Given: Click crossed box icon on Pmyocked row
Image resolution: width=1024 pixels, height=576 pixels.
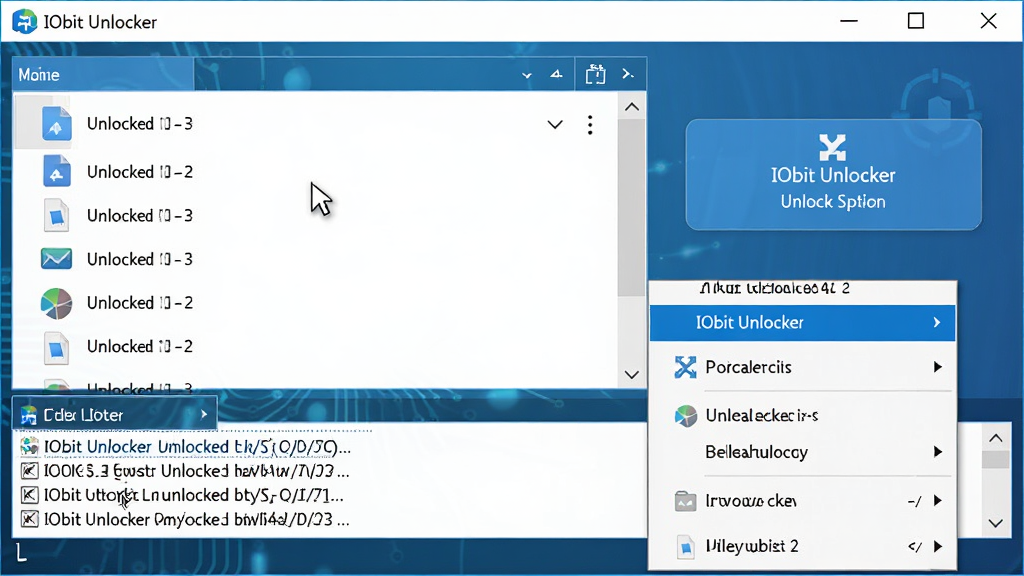Looking at the screenshot, I should 29,519.
